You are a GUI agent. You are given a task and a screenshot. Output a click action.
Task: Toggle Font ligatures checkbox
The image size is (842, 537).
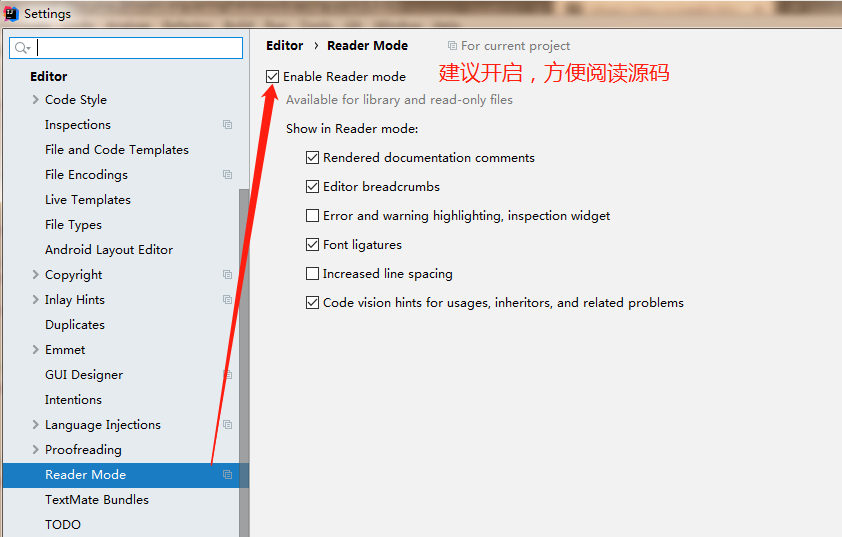[313, 244]
